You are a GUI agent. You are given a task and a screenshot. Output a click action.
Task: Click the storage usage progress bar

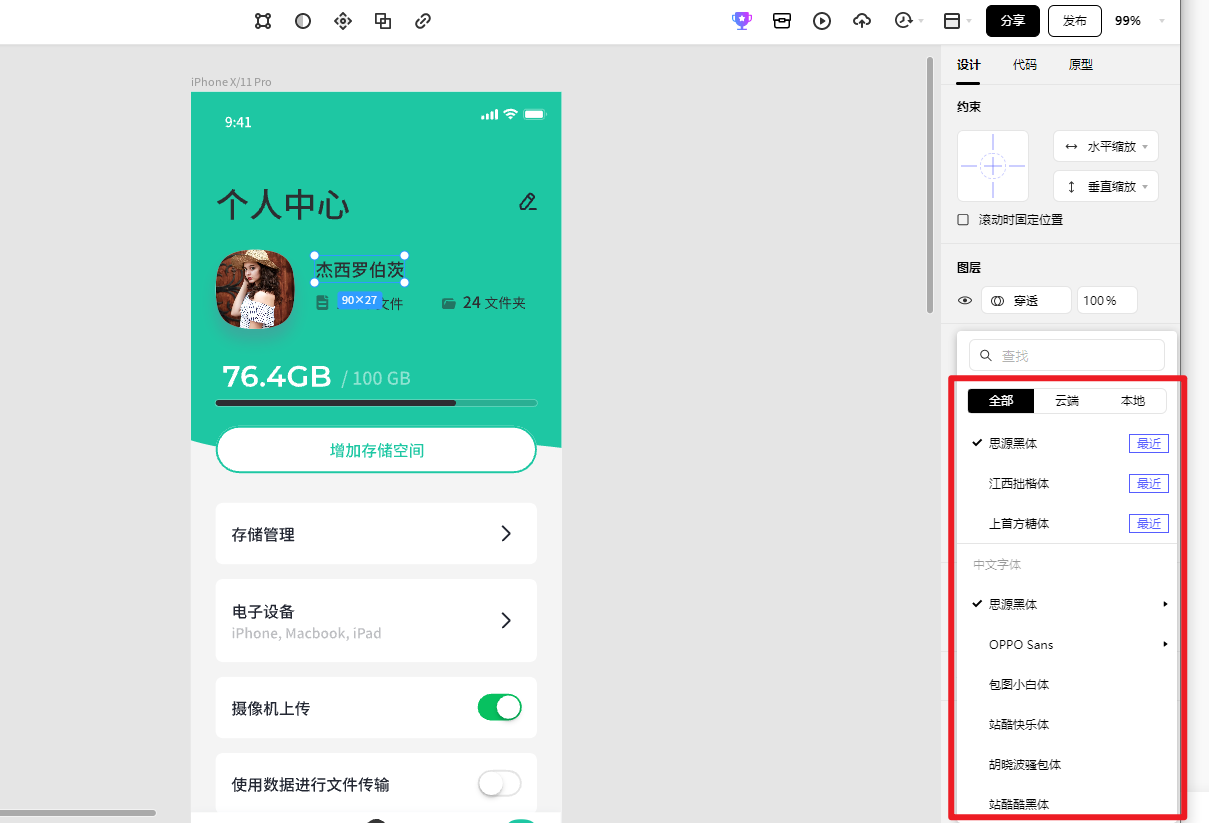tap(376, 403)
